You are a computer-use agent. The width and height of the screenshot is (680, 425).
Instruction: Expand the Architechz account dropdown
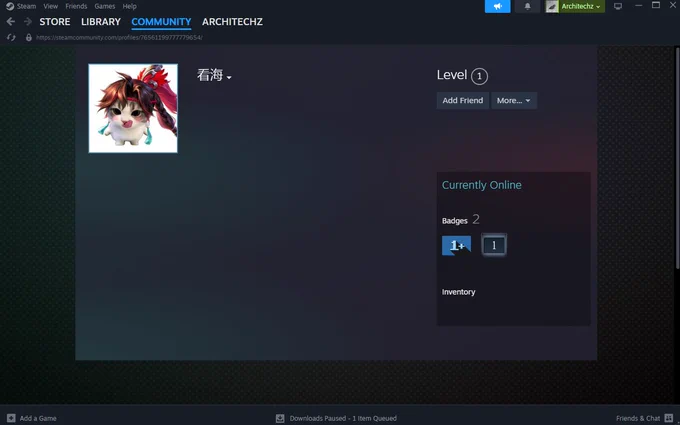(x=581, y=6)
